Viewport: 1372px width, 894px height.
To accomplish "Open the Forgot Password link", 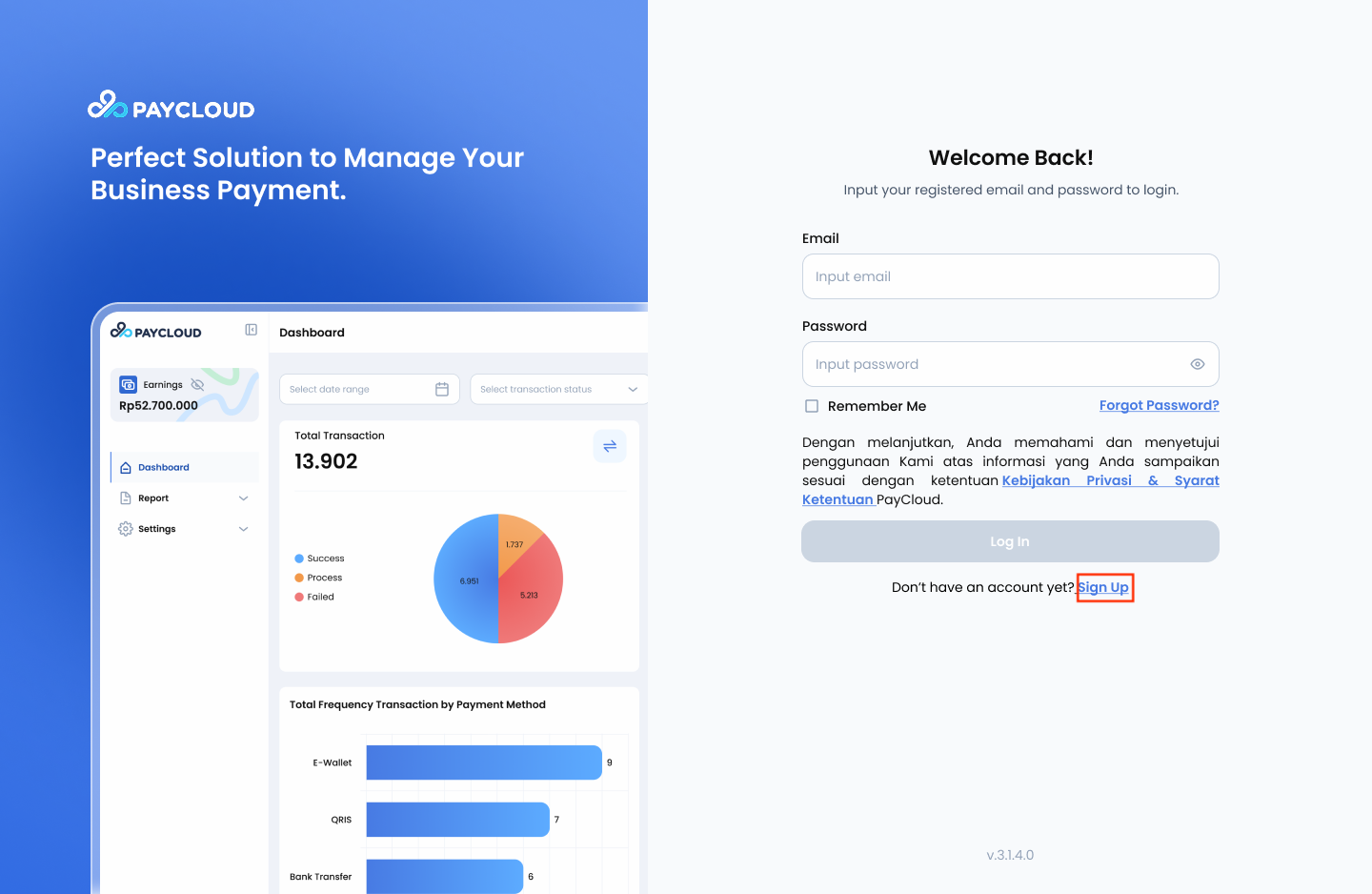I will click(1159, 405).
